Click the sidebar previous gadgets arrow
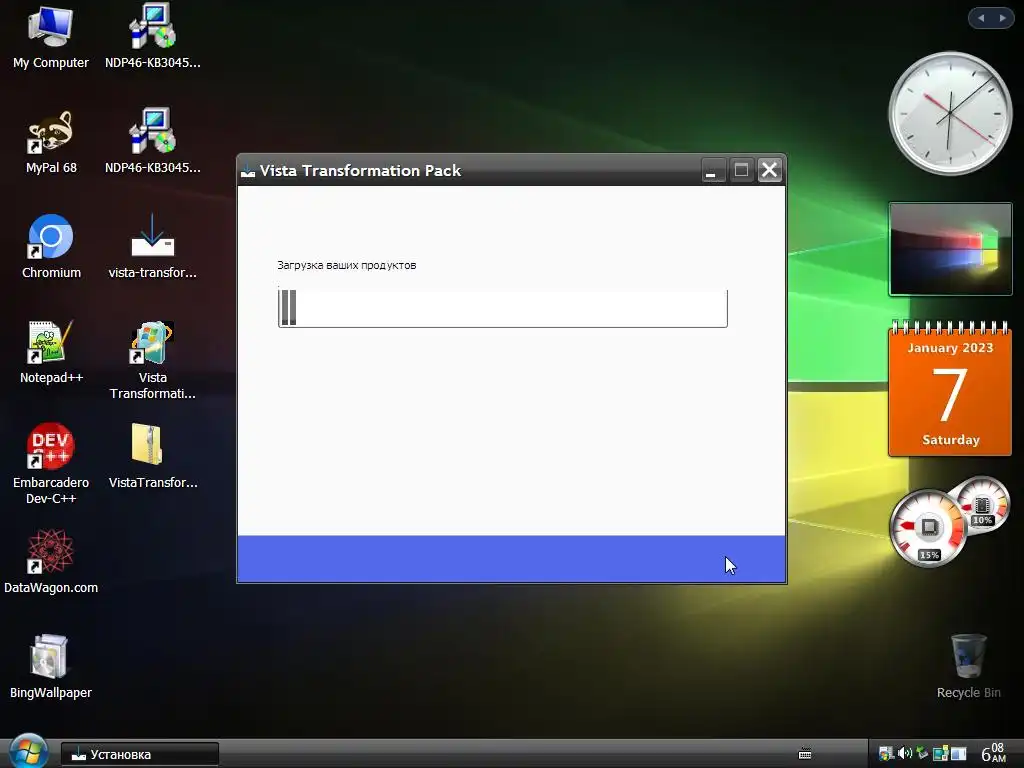1024x768 pixels. pos(981,18)
